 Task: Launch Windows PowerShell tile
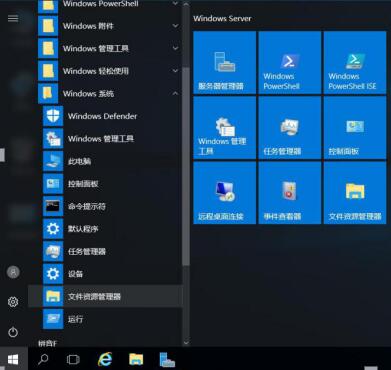(290, 63)
